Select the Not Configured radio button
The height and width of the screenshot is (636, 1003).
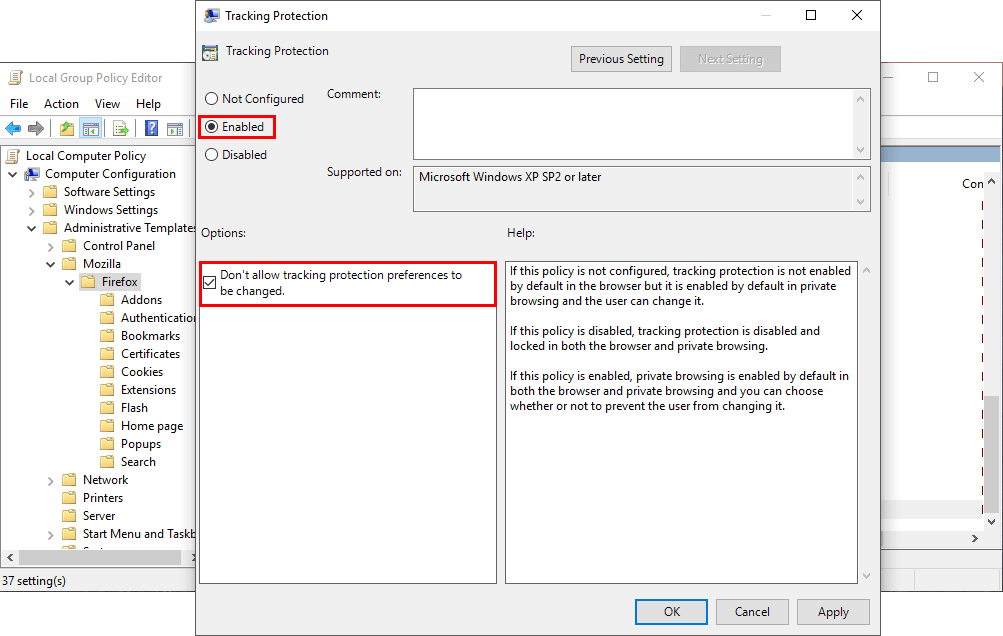tap(211, 99)
